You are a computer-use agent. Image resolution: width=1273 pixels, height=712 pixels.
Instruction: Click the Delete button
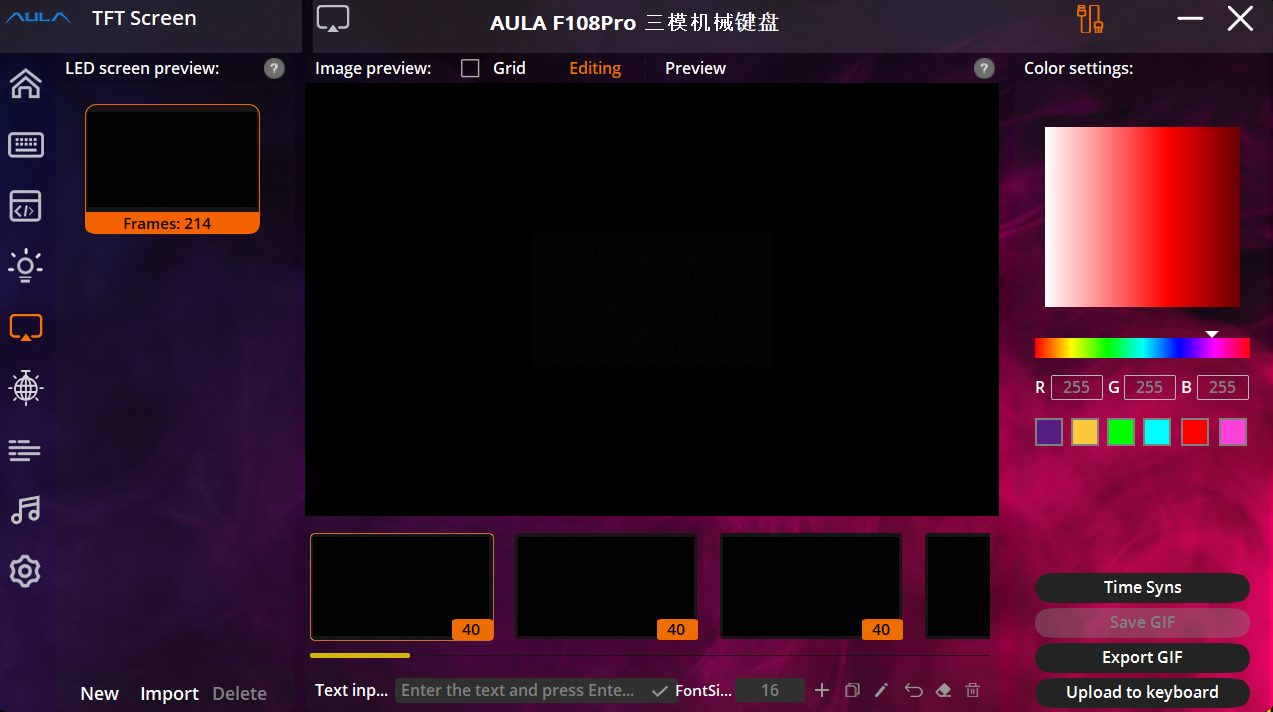tap(239, 693)
